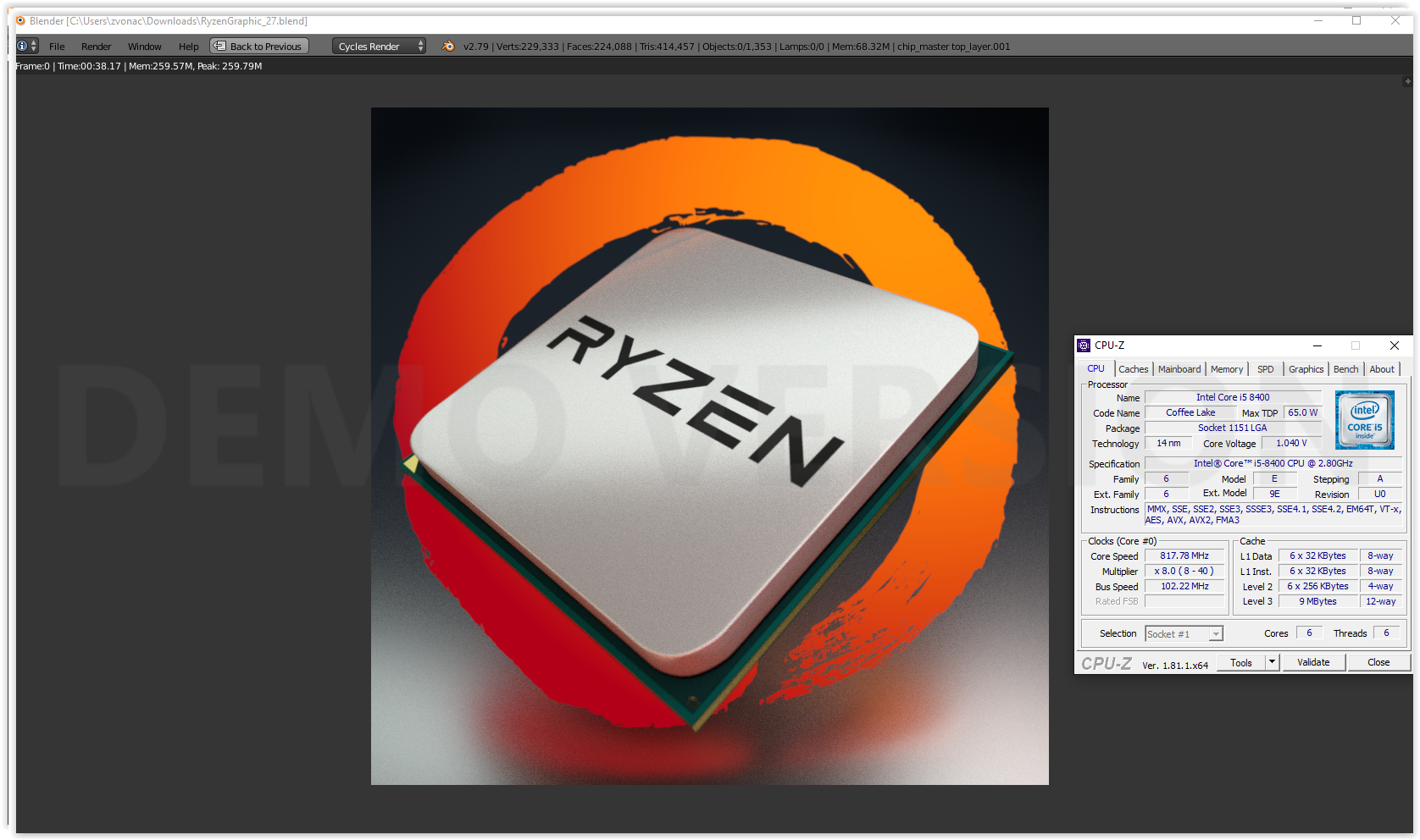Switch to the Mainboard tab in CPU-Z
Viewport: 1420px width, 840px height.
pos(1179,369)
